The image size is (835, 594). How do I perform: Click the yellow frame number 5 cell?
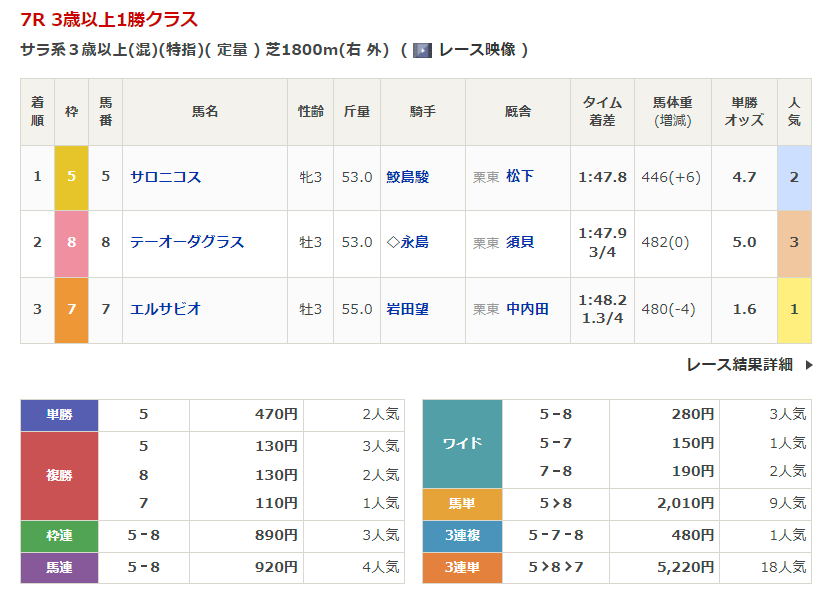pos(71,177)
